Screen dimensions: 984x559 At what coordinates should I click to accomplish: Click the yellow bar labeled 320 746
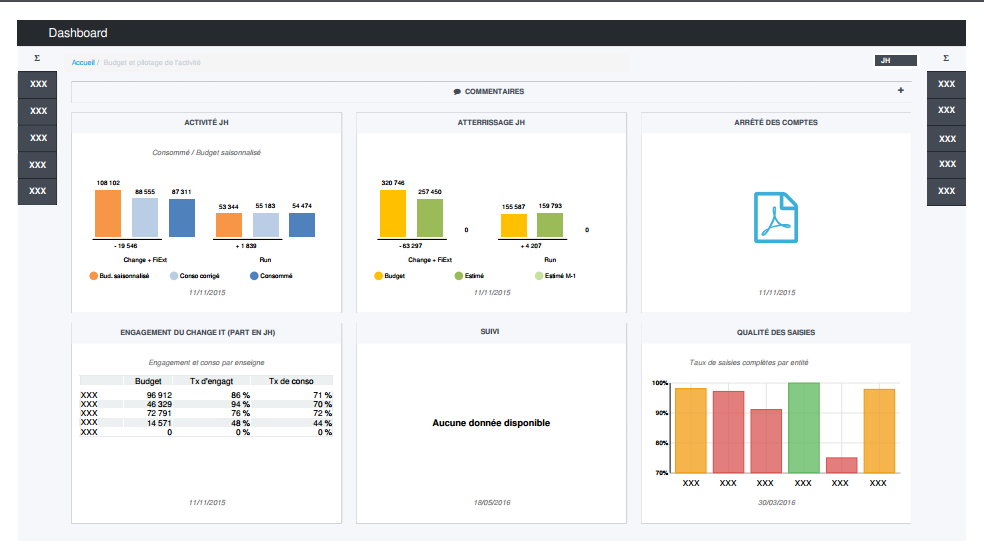pos(393,213)
